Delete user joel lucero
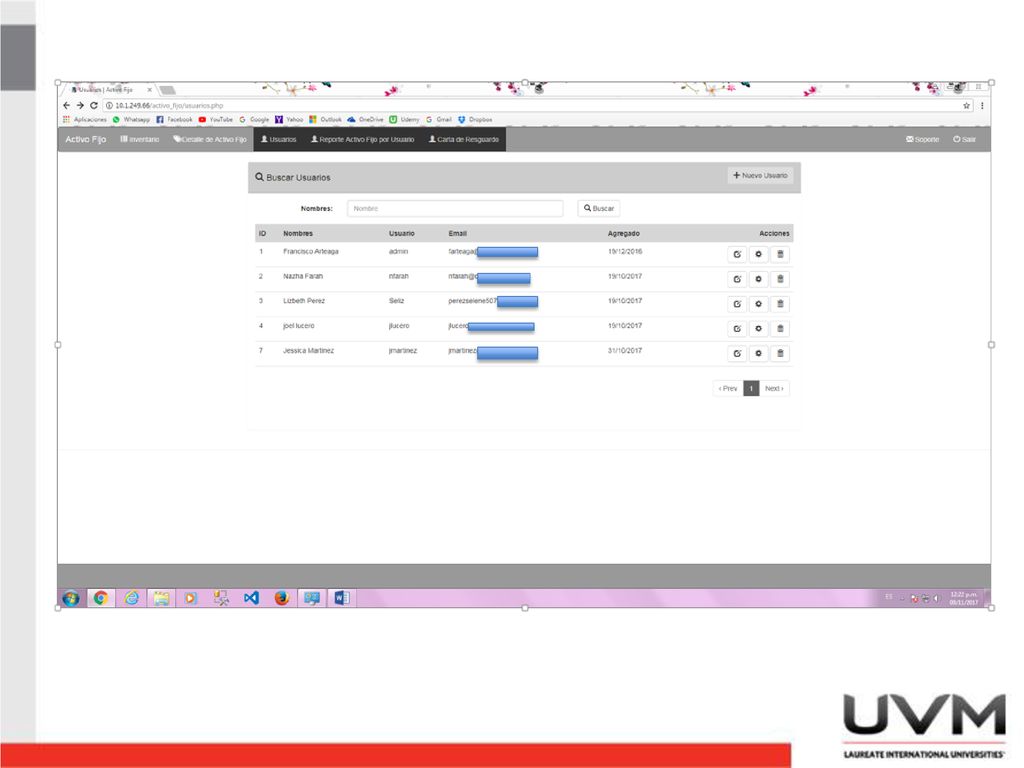The height and width of the screenshot is (768, 1024). 780,328
